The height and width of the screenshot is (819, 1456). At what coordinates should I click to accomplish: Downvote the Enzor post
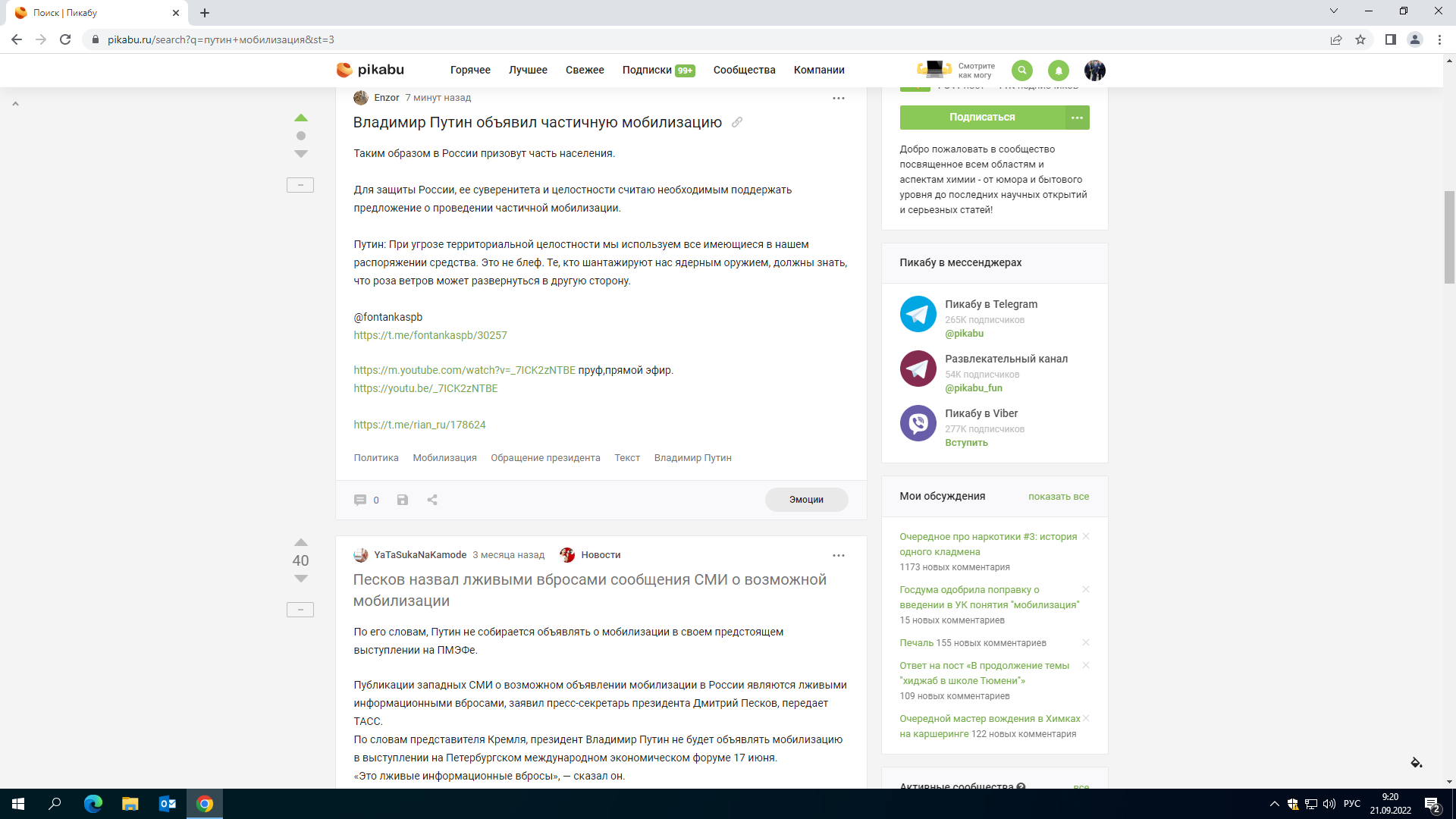[x=301, y=154]
